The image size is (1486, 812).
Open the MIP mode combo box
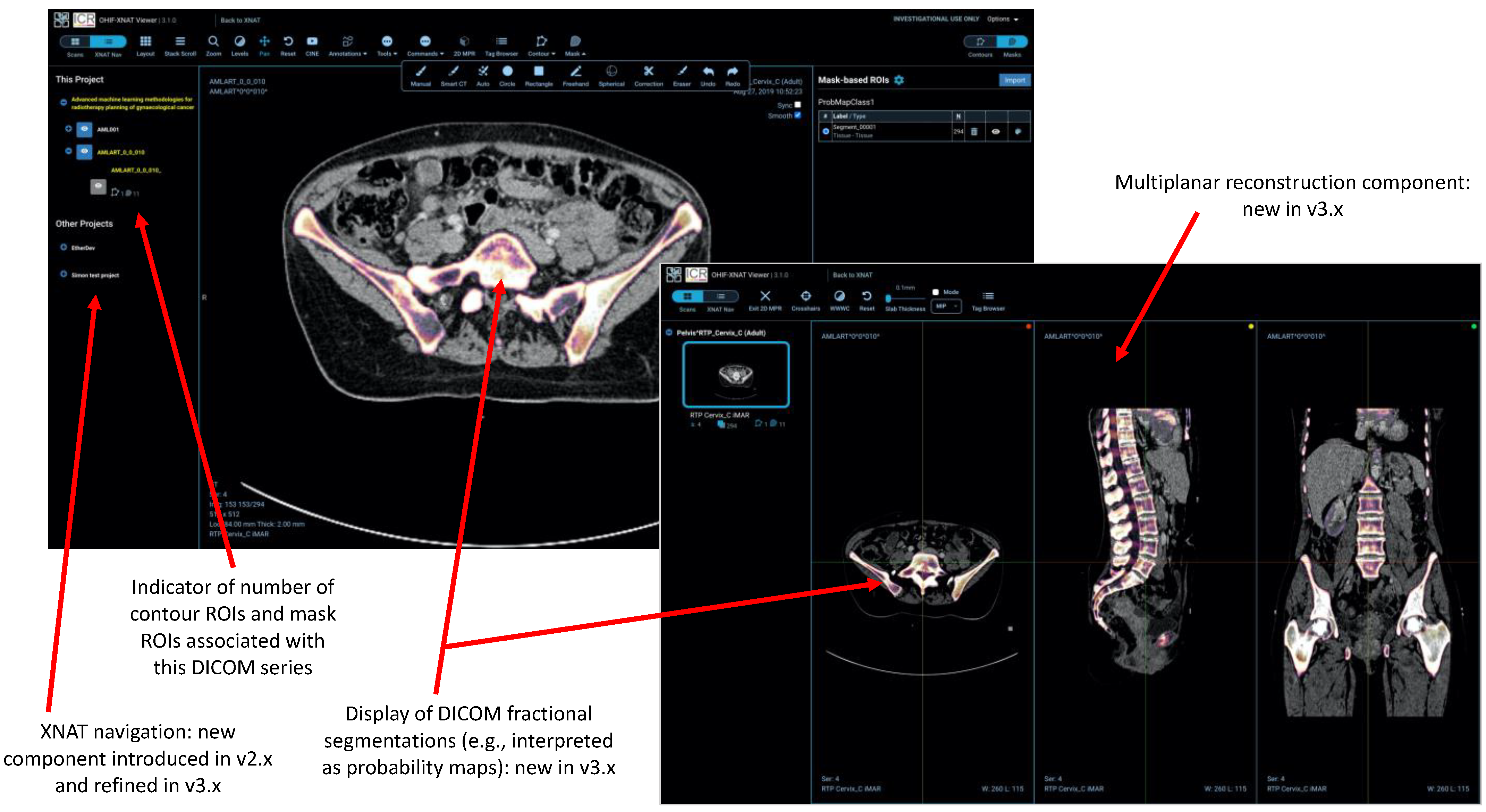pos(946,306)
